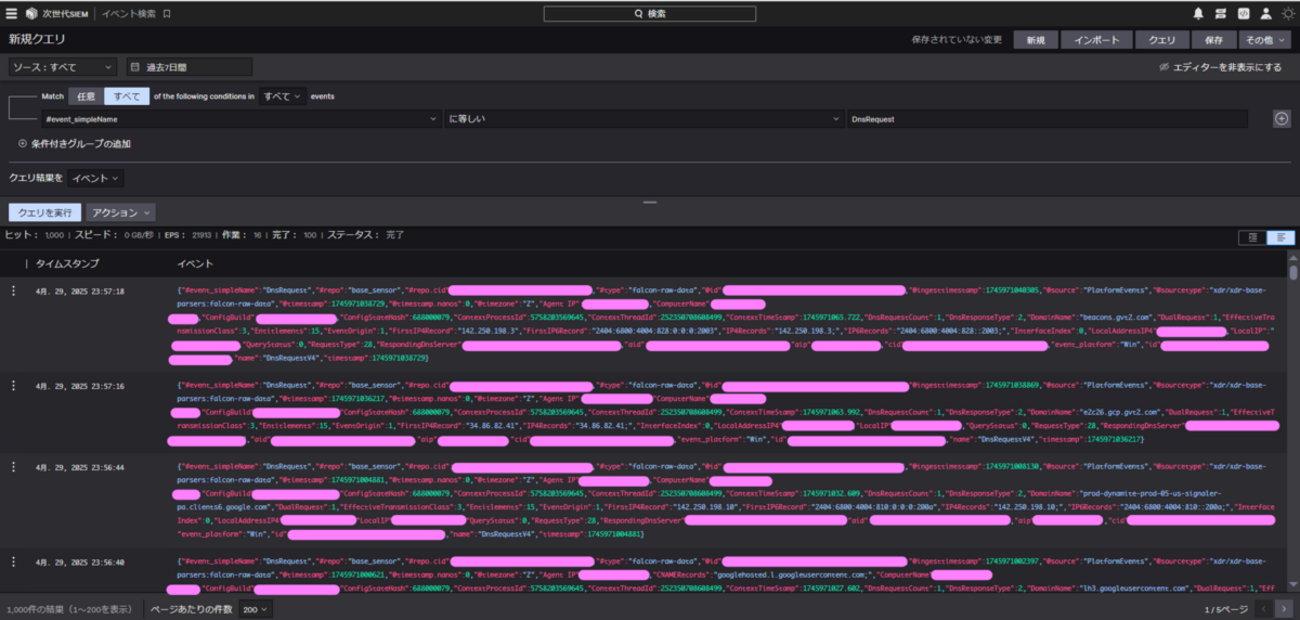Select the すべて match toggle
Screen dimensions: 1300x620
(127, 97)
